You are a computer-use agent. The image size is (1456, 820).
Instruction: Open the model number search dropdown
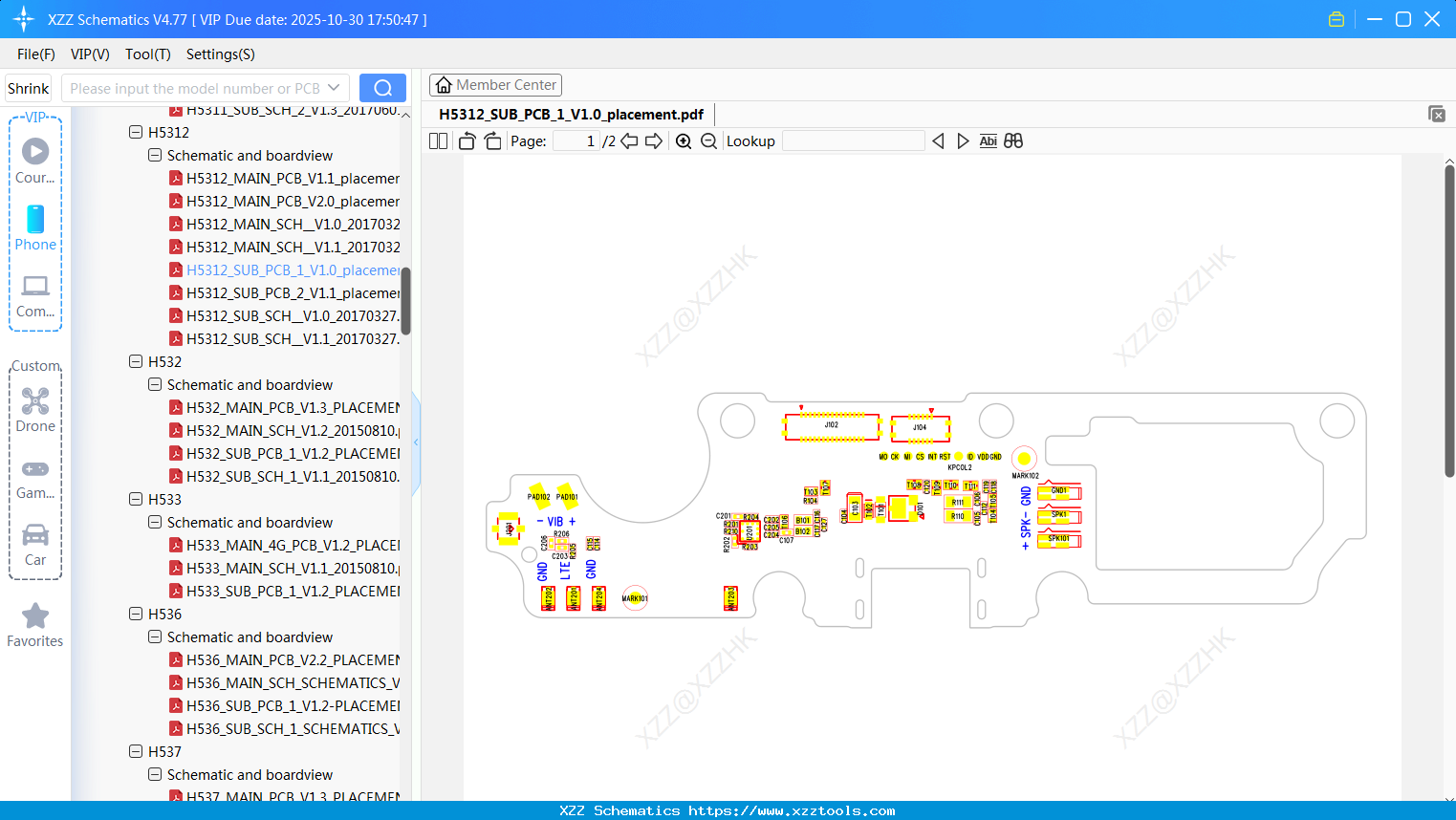pyautogui.click(x=332, y=87)
